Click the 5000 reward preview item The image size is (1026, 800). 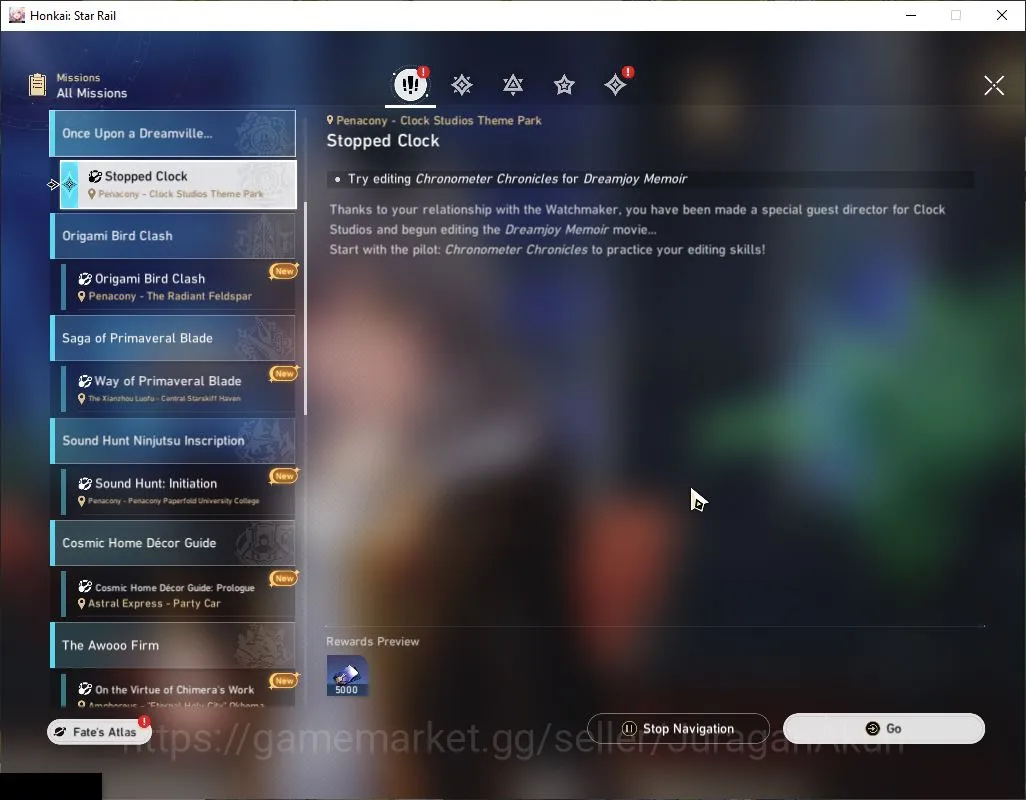tap(347, 676)
